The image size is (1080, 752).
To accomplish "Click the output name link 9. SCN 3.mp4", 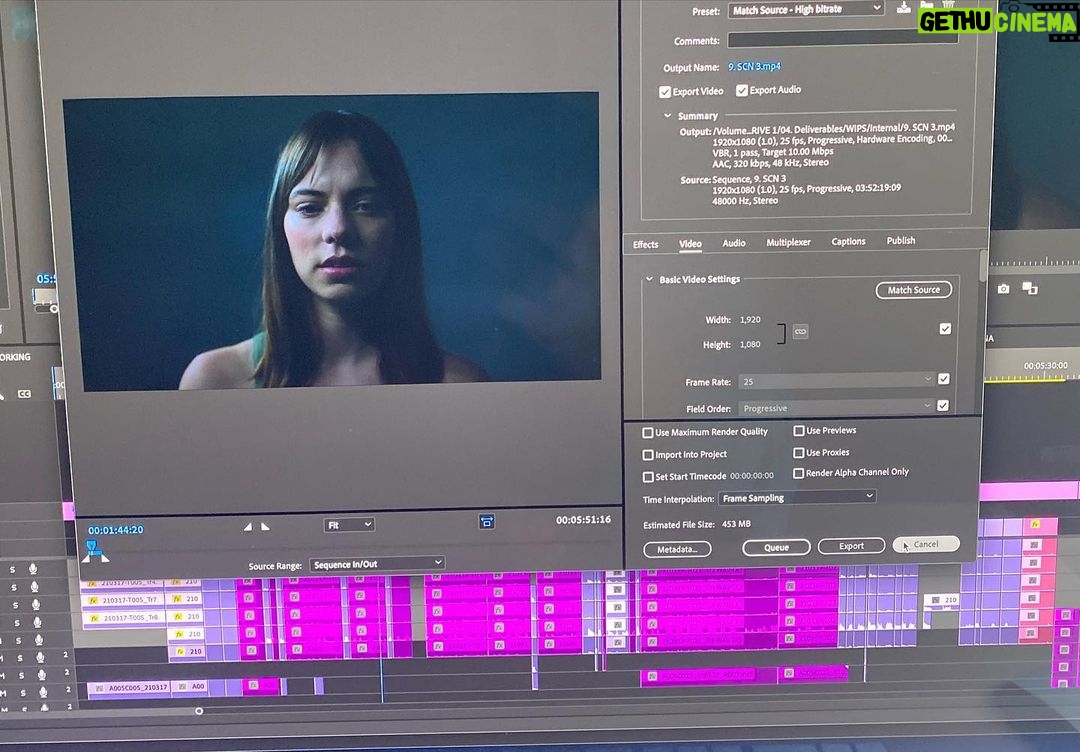I will (754, 67).
